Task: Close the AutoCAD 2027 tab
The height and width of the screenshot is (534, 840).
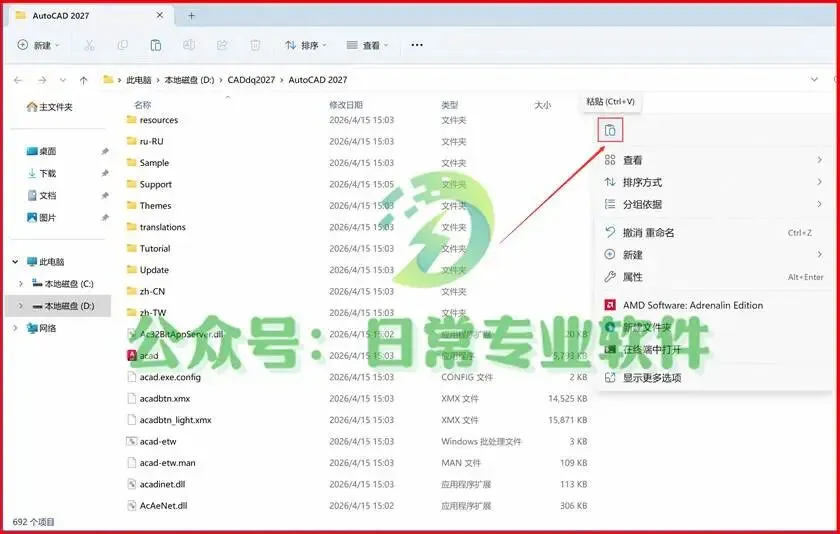Action: (x=160, y=16)
